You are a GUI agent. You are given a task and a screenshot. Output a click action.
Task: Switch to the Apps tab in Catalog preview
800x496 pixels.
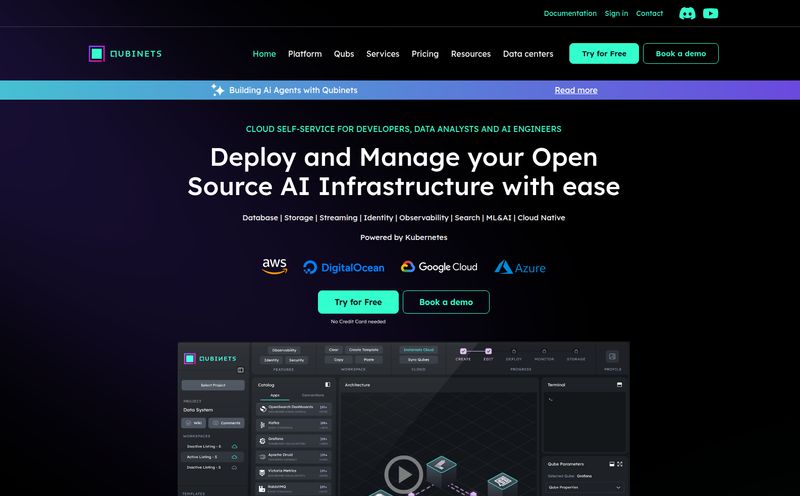274,395
